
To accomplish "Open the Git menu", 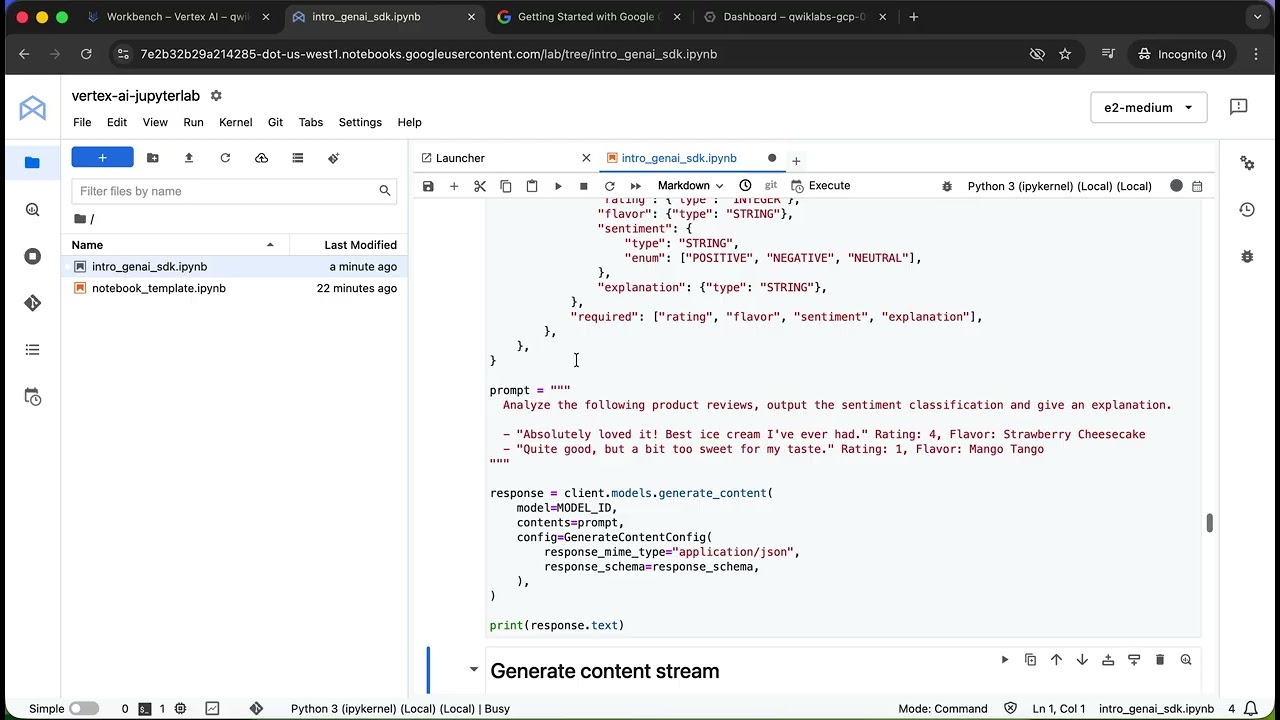I will point(275,122).
